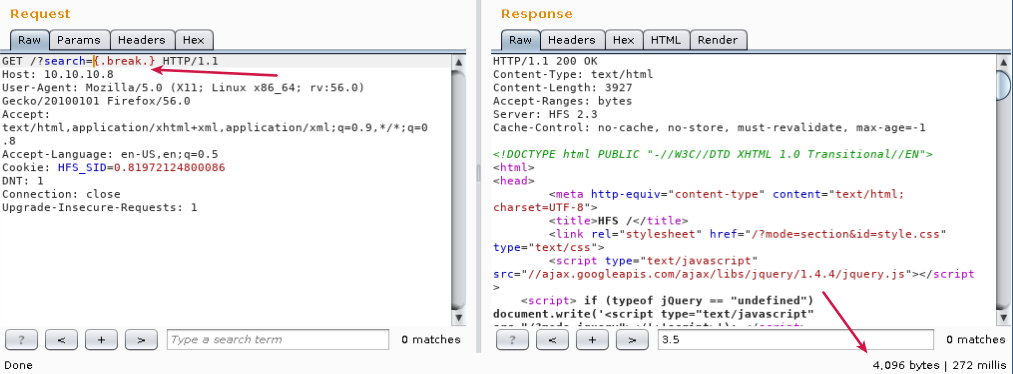Click the Request scrollbar thumb
The width and height of the screenshot is (1013, 374).
pyautogui.click(x=458, y=189)
